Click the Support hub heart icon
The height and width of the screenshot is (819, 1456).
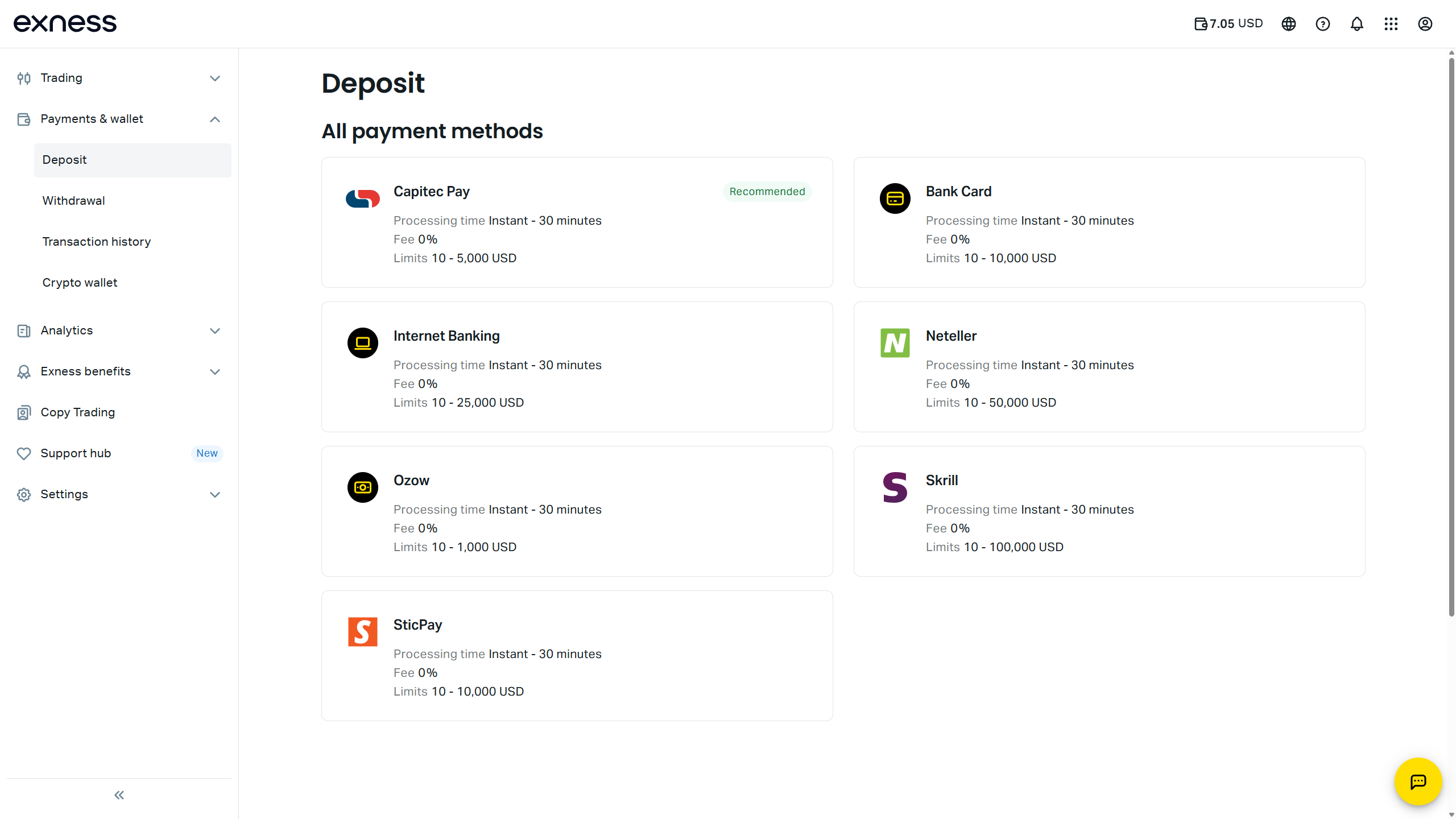point(24,454)
